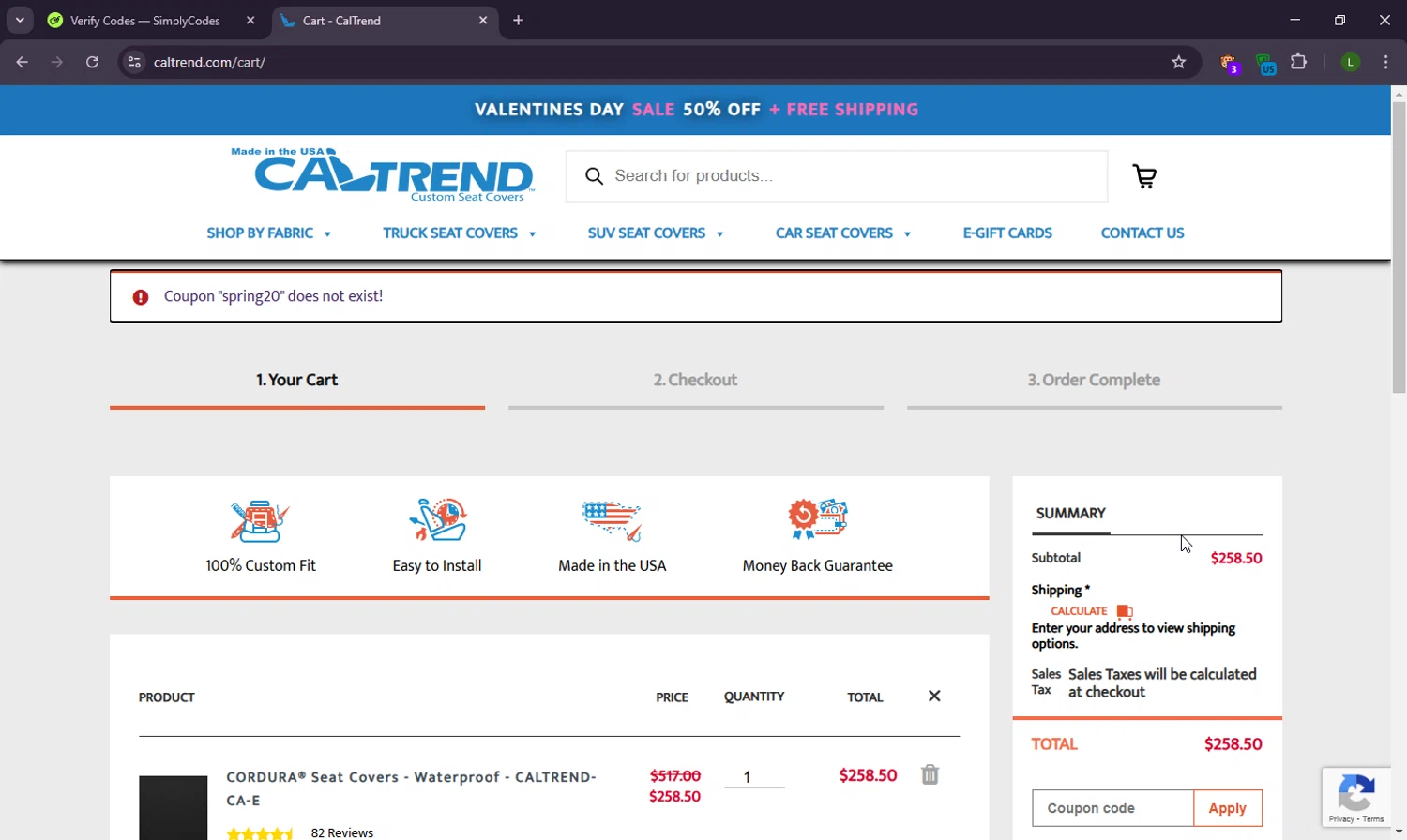Focus the Coupon code field
Screen dimensions: 1407x840
(1112, 808)
